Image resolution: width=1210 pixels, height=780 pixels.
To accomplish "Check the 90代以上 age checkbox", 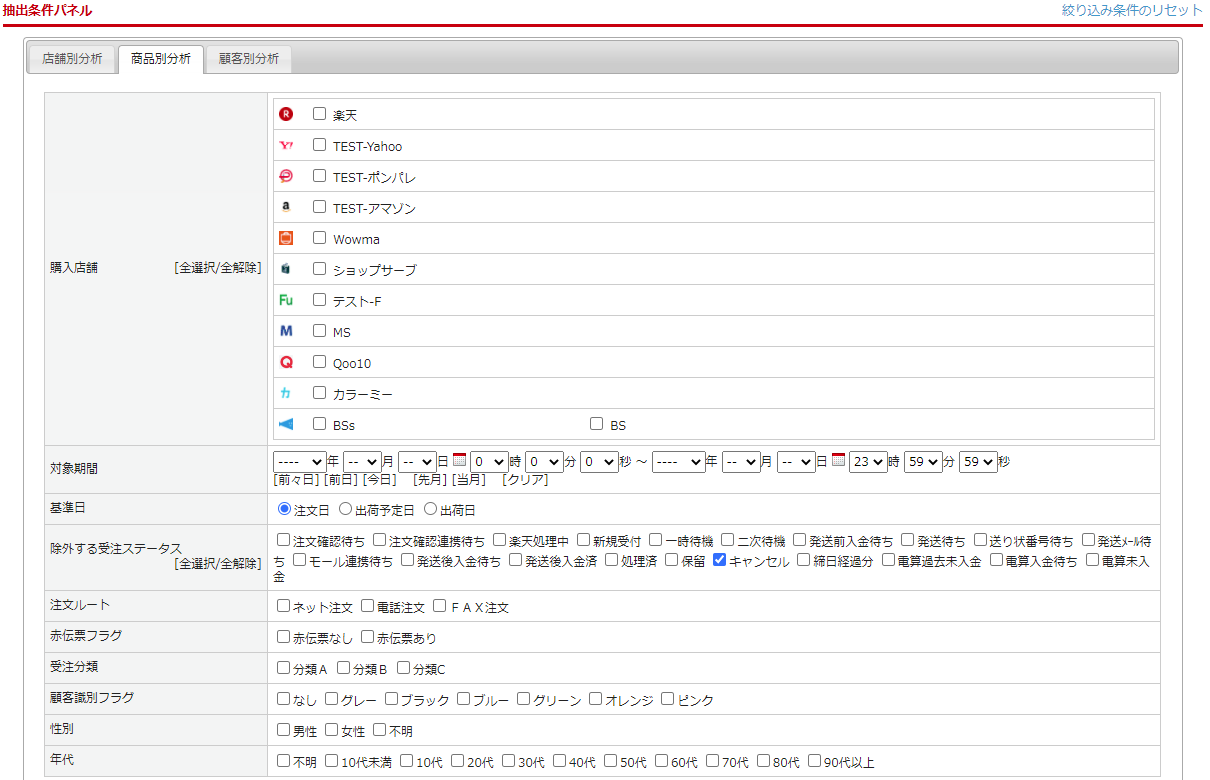I will coord(815,761).
